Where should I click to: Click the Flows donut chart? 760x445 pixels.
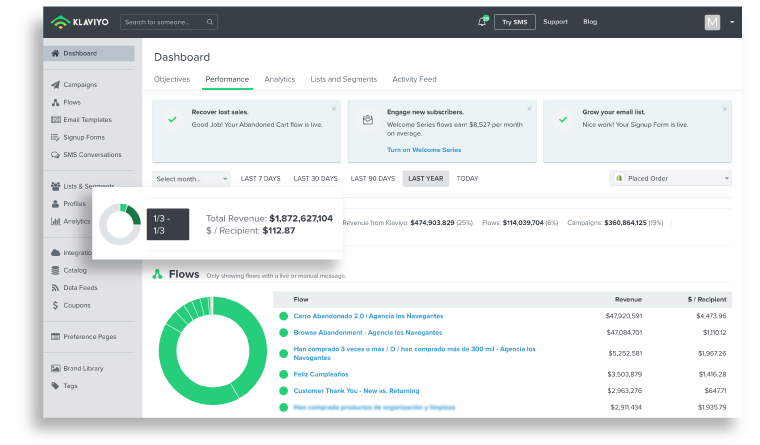pyautogui.click(x=213, y=350)
